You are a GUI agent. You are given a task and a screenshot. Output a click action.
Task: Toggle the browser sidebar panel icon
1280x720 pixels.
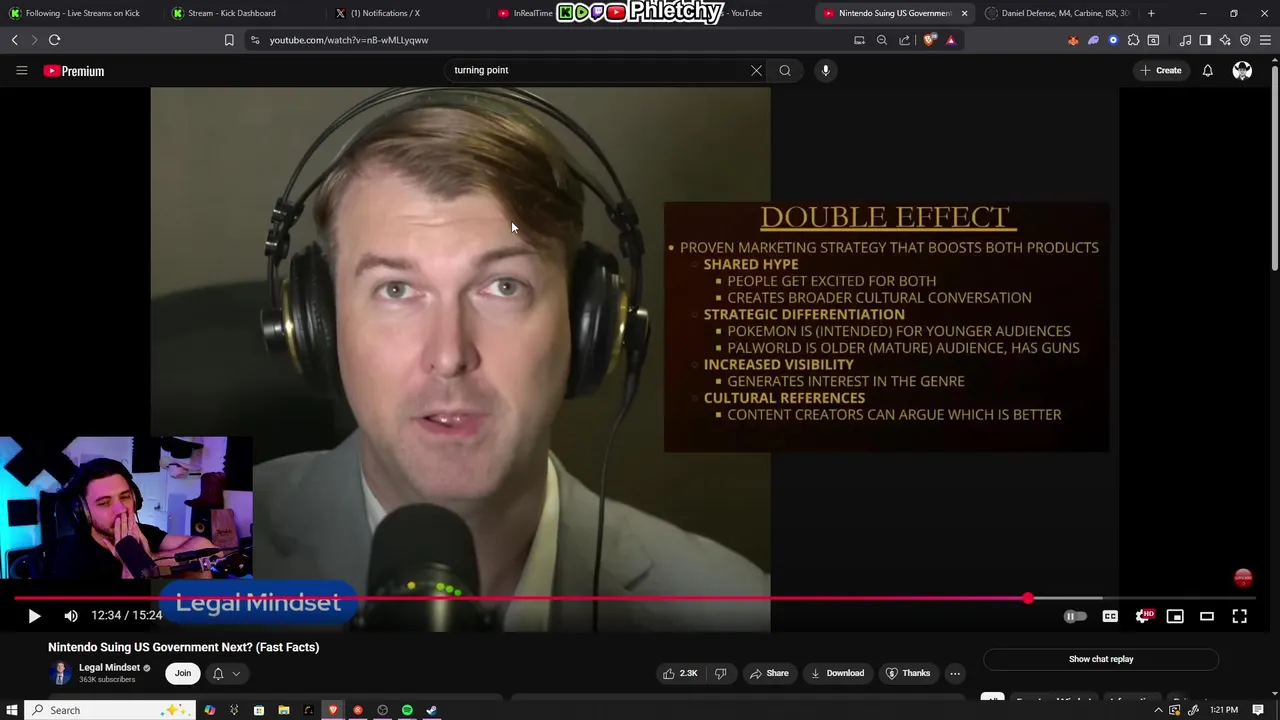coord(1205,40)
